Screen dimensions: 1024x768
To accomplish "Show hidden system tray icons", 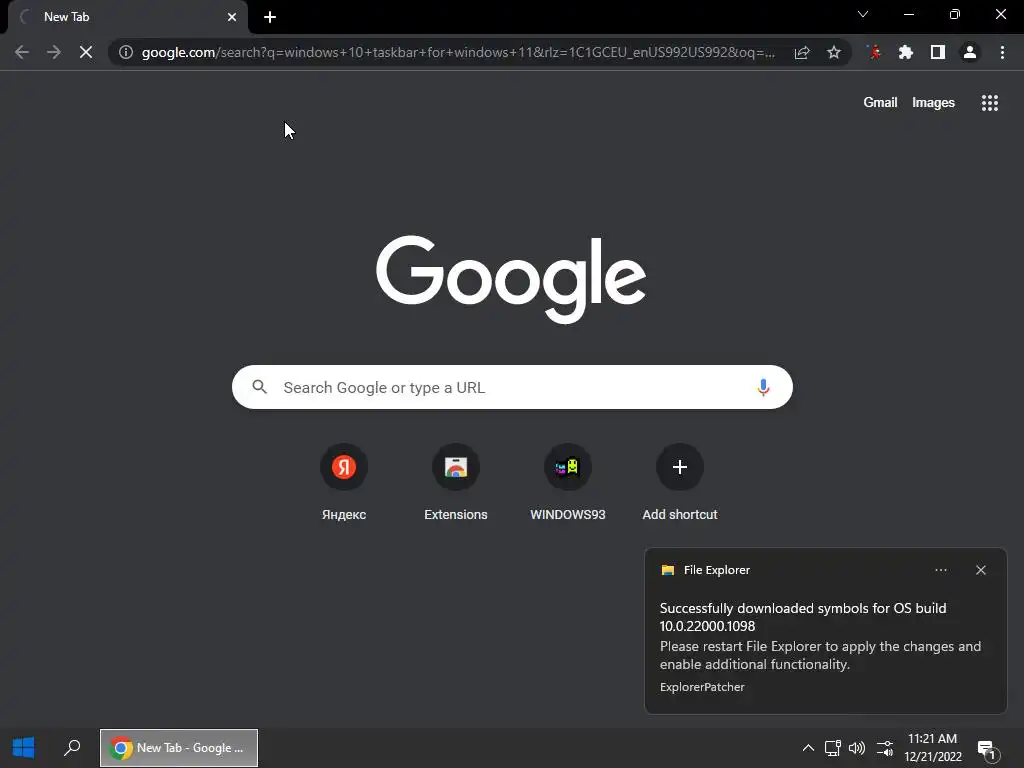I will 808,748.
